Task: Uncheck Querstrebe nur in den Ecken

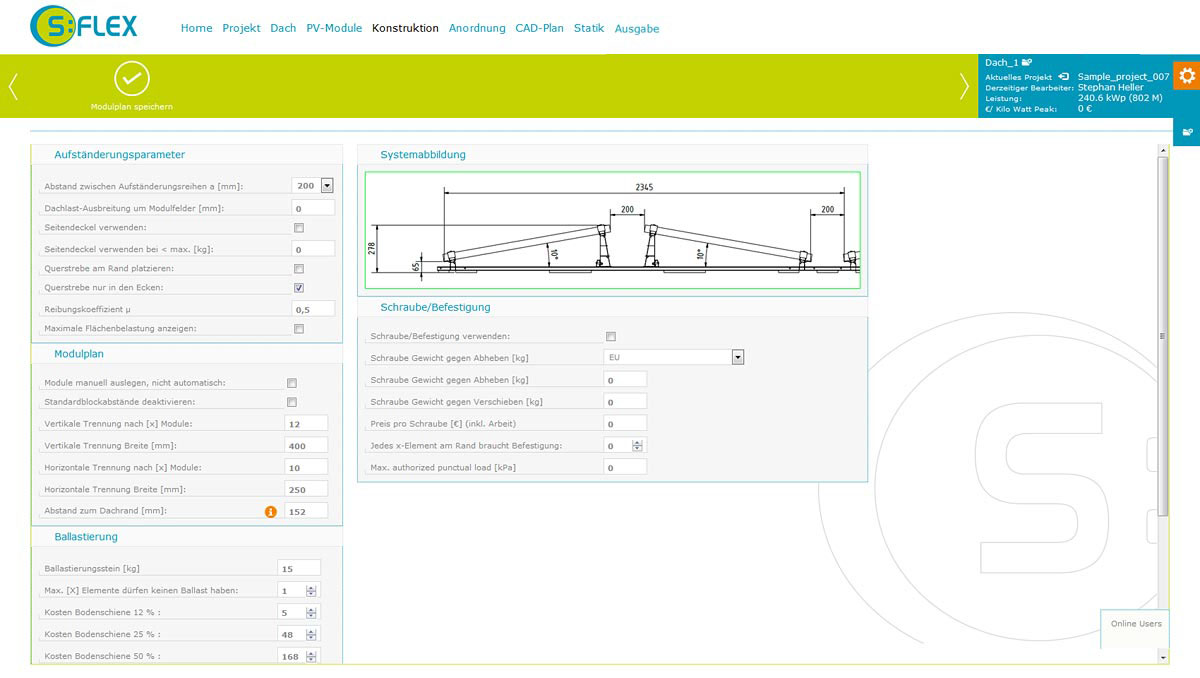Action: point(299,288)
